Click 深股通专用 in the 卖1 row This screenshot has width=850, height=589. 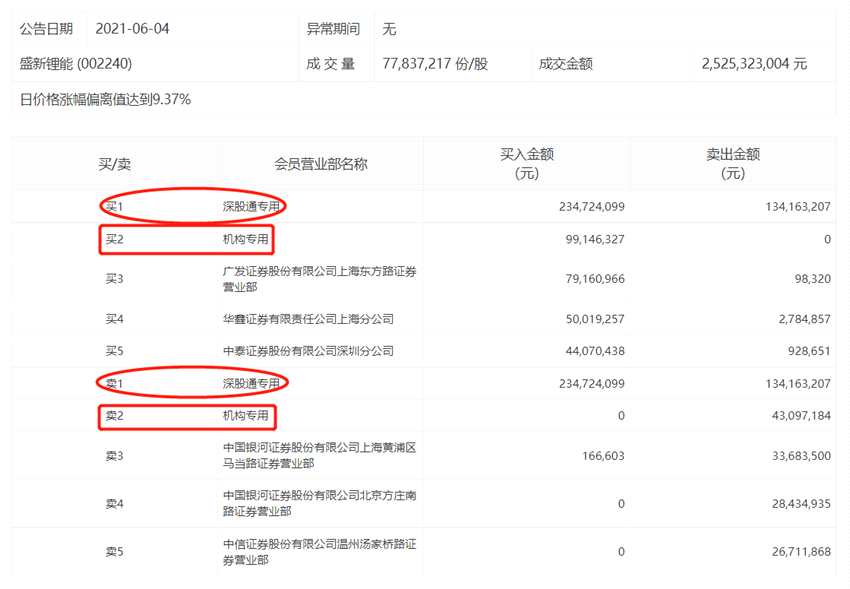tap(251, 383)
